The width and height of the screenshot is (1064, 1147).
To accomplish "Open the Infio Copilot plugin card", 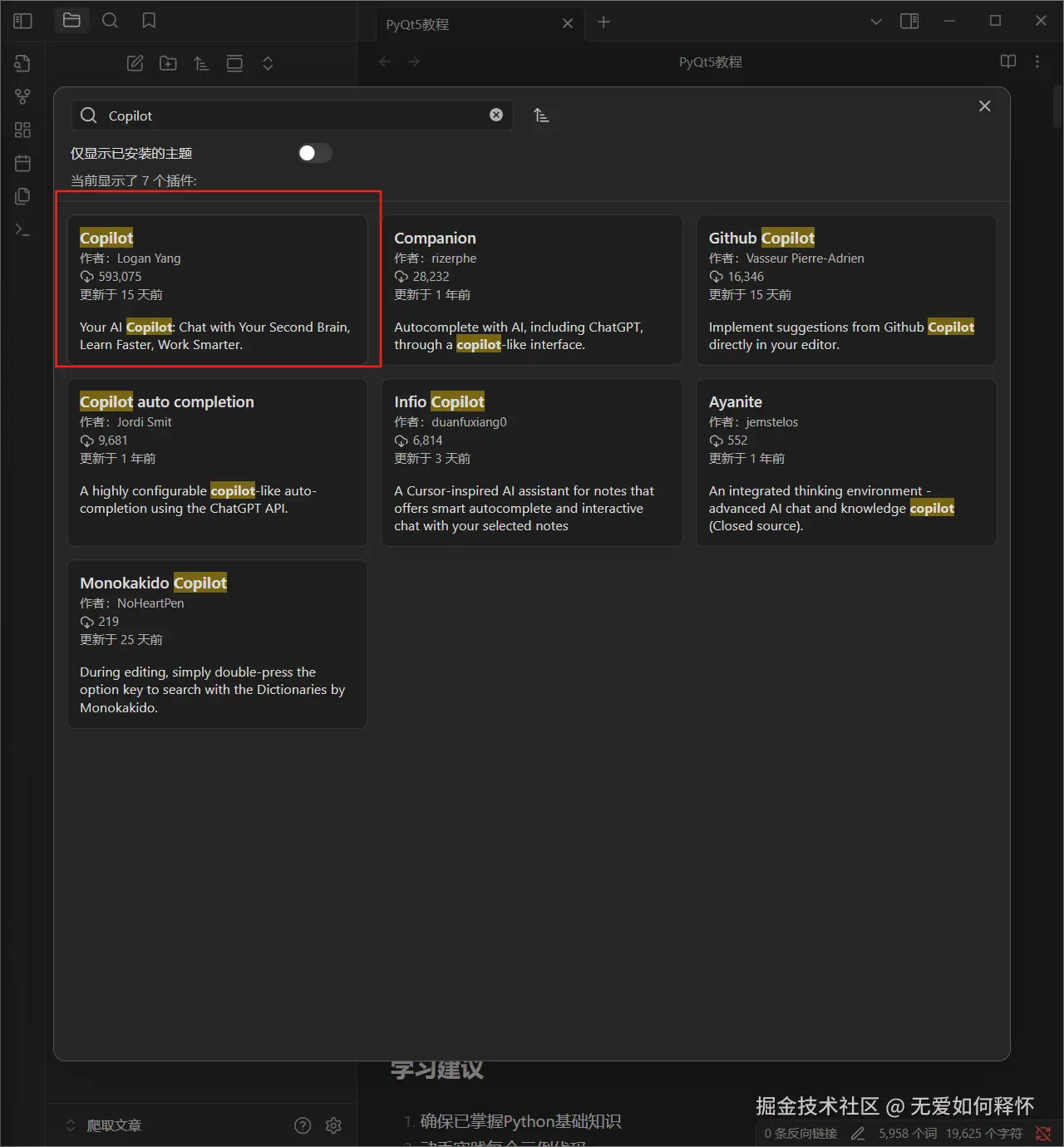I will [531, 462].
